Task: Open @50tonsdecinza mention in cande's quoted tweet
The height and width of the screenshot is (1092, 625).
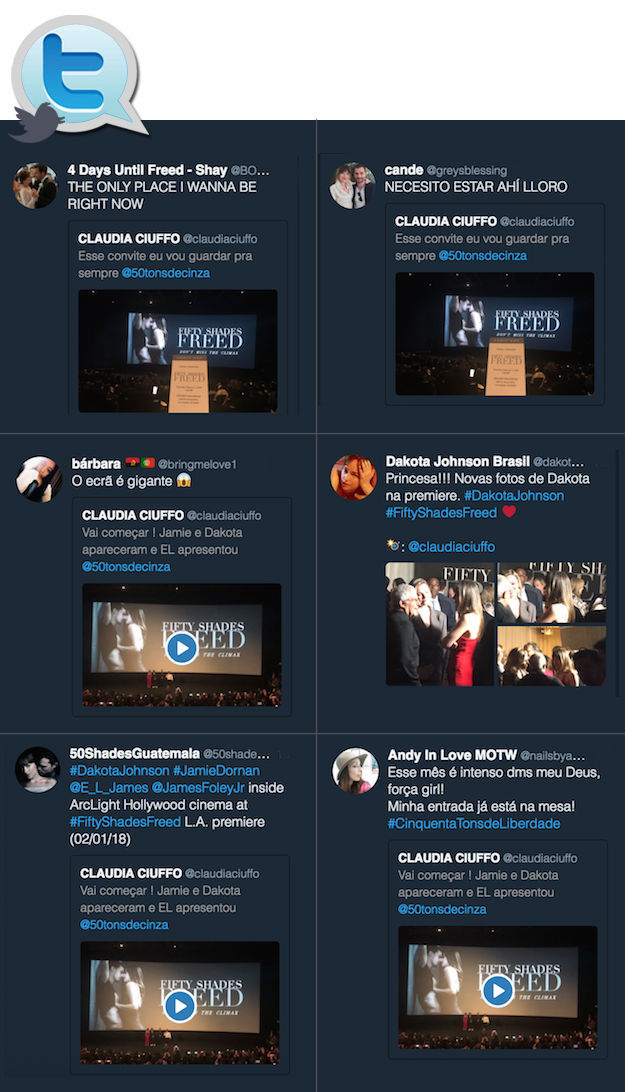Action: point(482,256)
